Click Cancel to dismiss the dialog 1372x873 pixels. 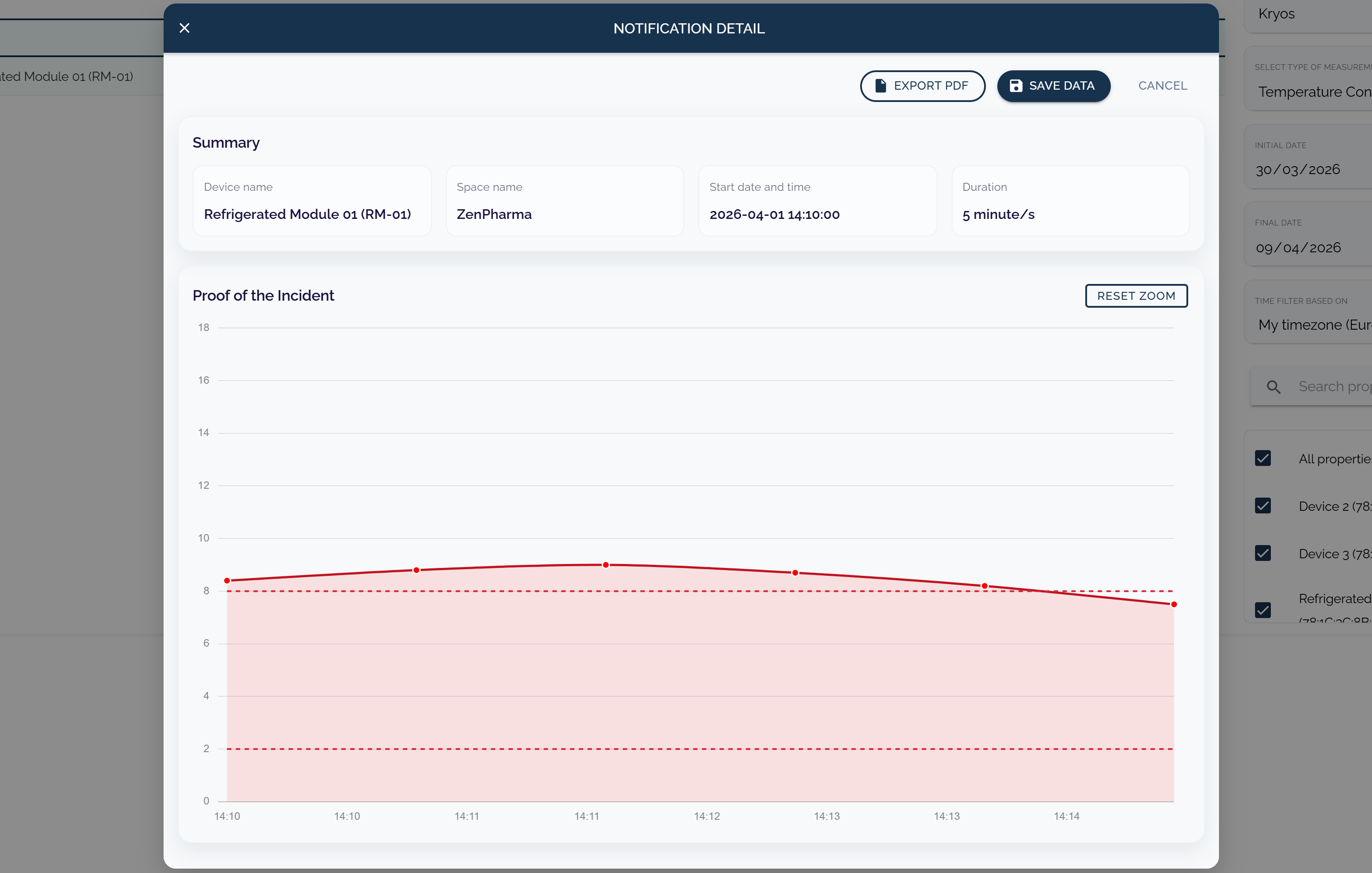point(1163,85)
